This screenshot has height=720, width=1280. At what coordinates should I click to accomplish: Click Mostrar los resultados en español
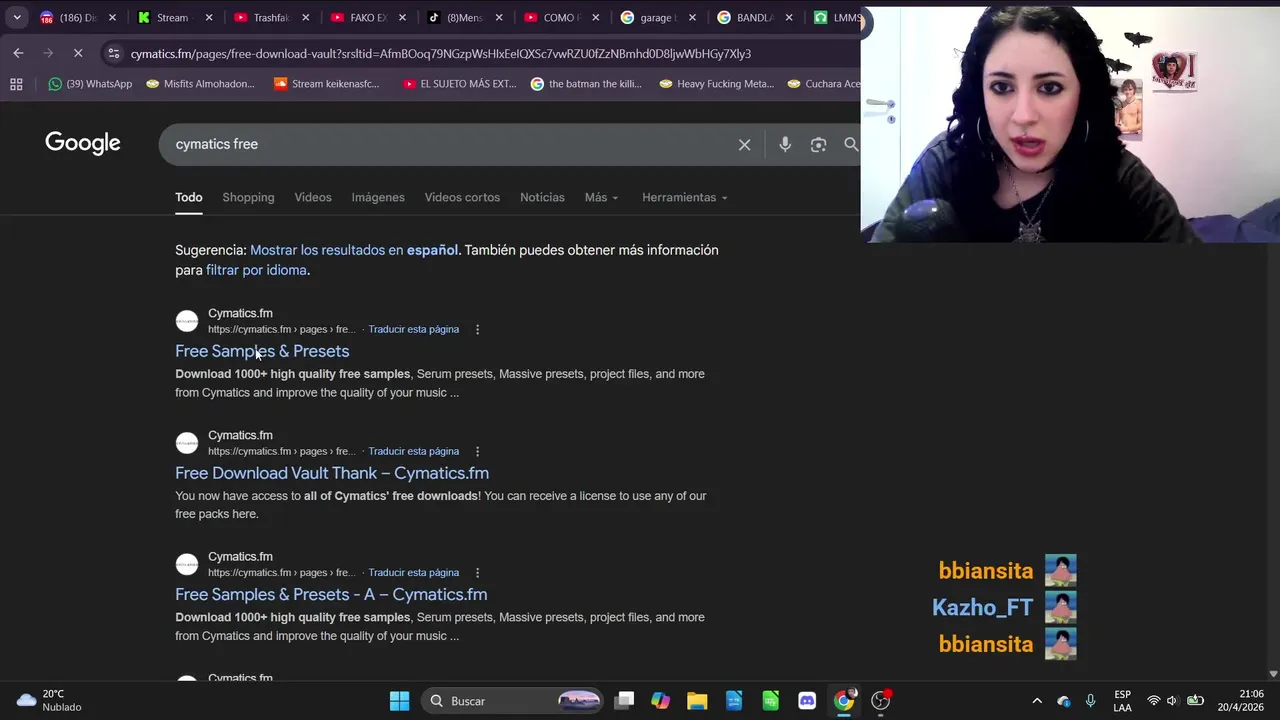coord(354,250)
